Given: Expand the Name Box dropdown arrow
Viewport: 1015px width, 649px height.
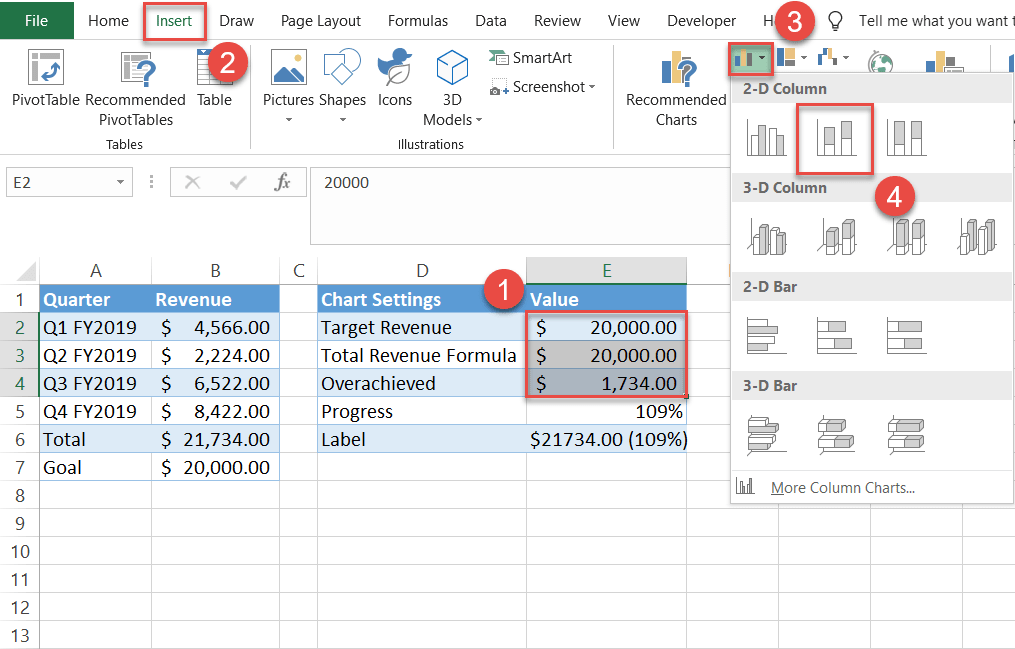Looking at the screenshot, I should point(121,183).
